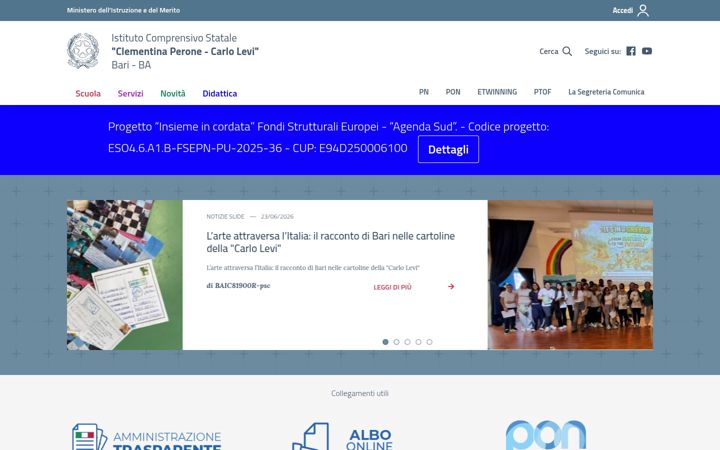Image resolution: width=720 pixels, height=450 pixels.
Task: Open the Amministrazione Trasparente document icon
Action: click(89, 437)
